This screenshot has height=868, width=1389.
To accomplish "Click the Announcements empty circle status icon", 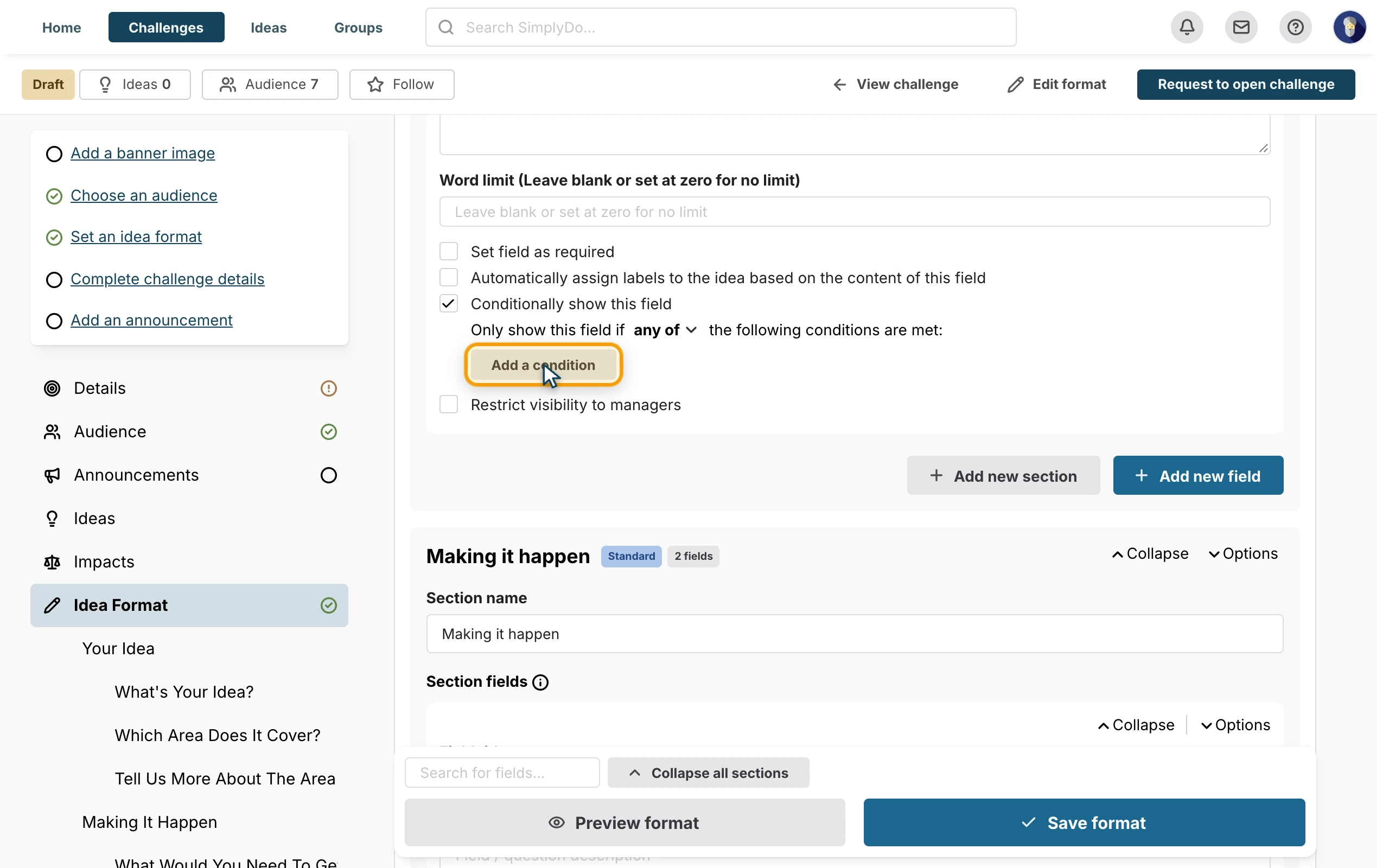I will pyautogui.click(x=328, y=475).
